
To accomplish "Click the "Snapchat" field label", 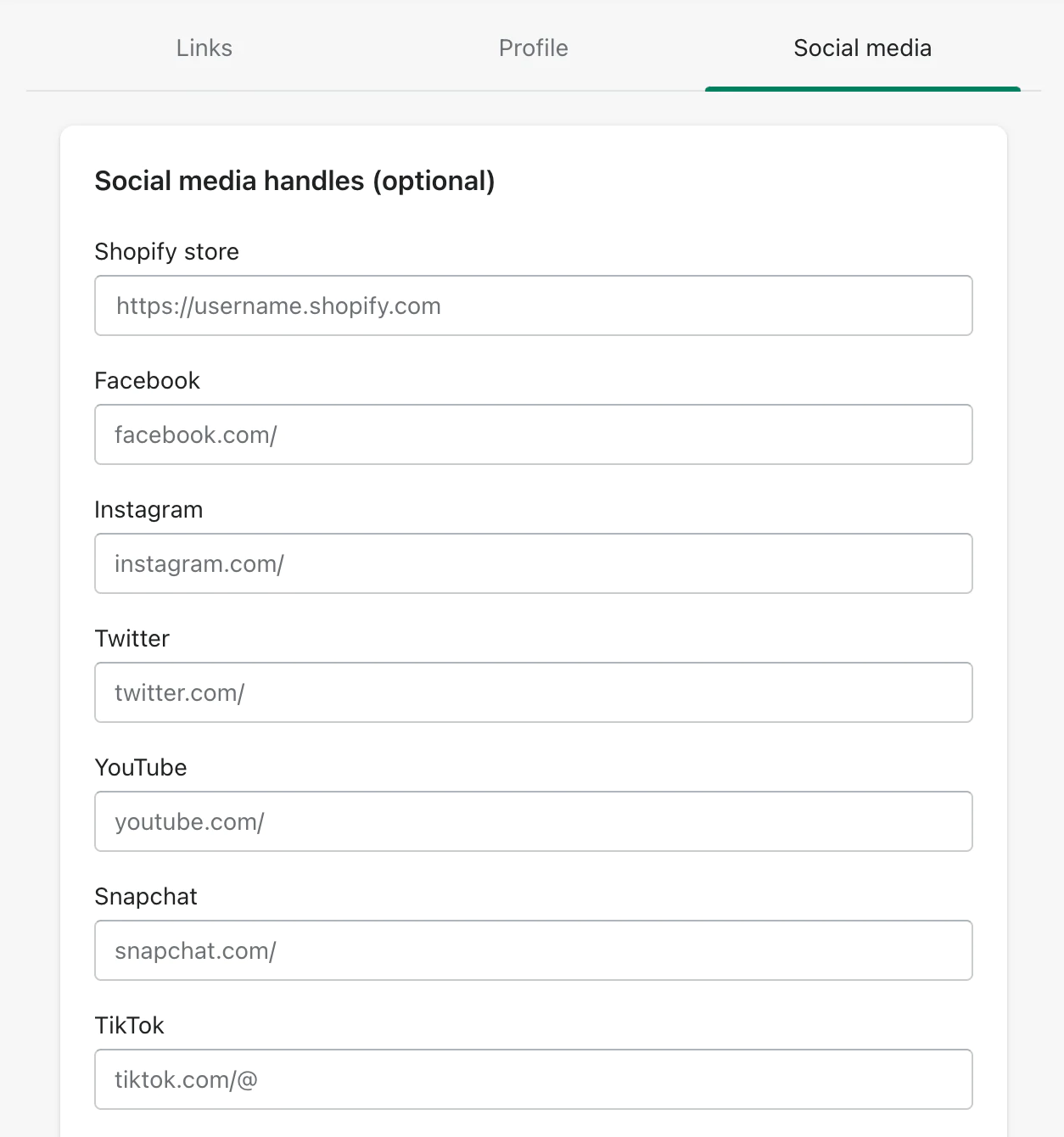I will click(x=145, y=897).
